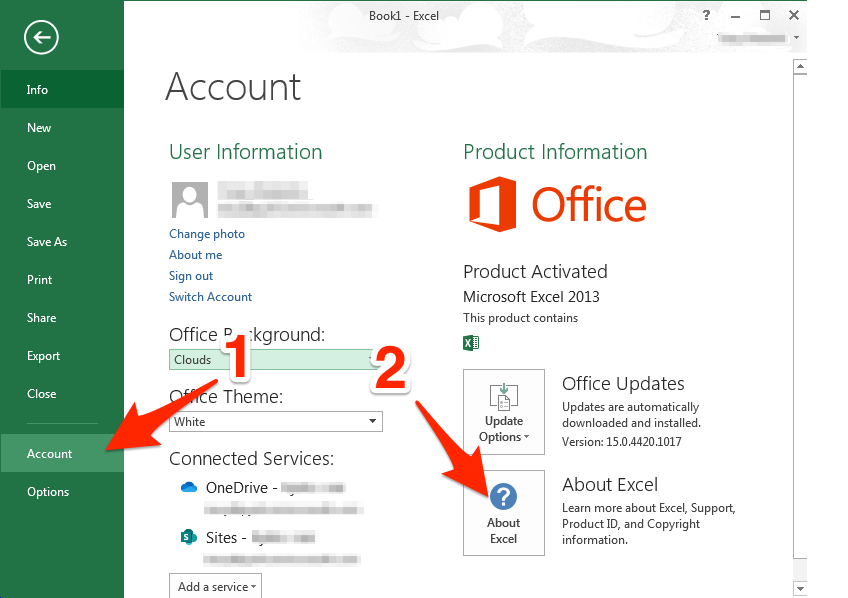848x598 pixels.
Task: Open the user account dropdown arrow top right
Action: pos(796,38)
